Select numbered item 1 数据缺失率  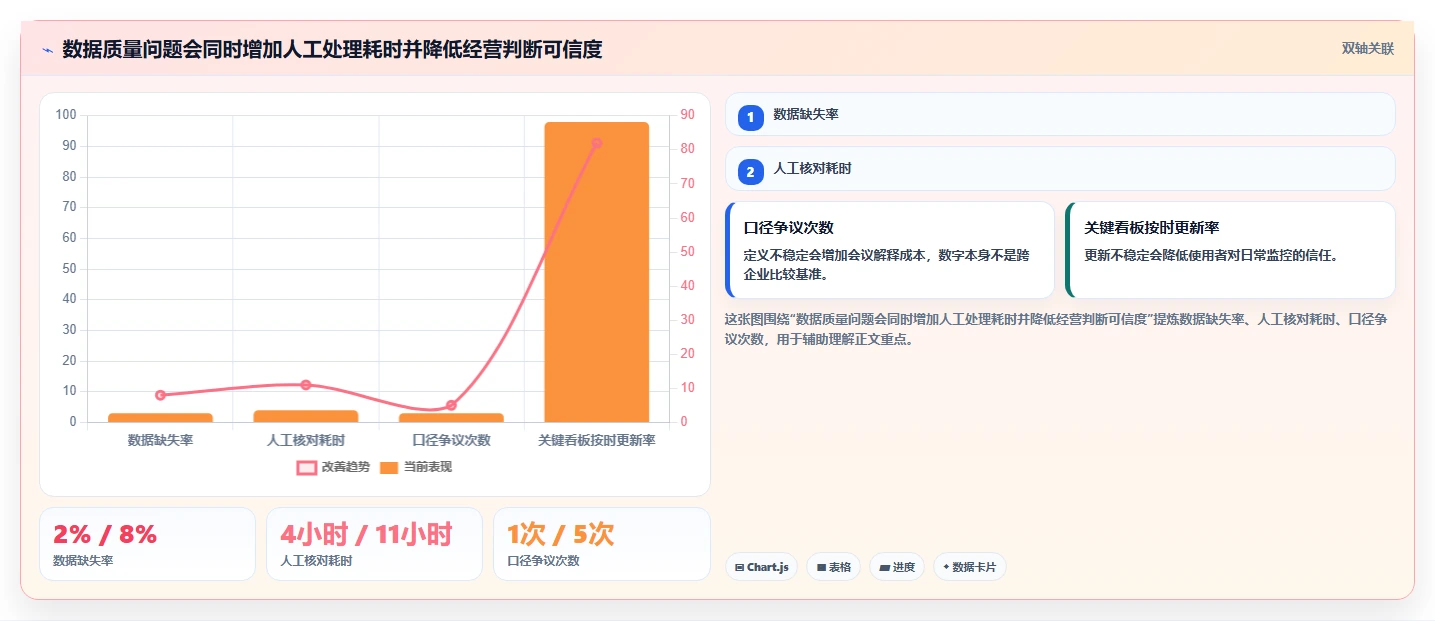1060,114
